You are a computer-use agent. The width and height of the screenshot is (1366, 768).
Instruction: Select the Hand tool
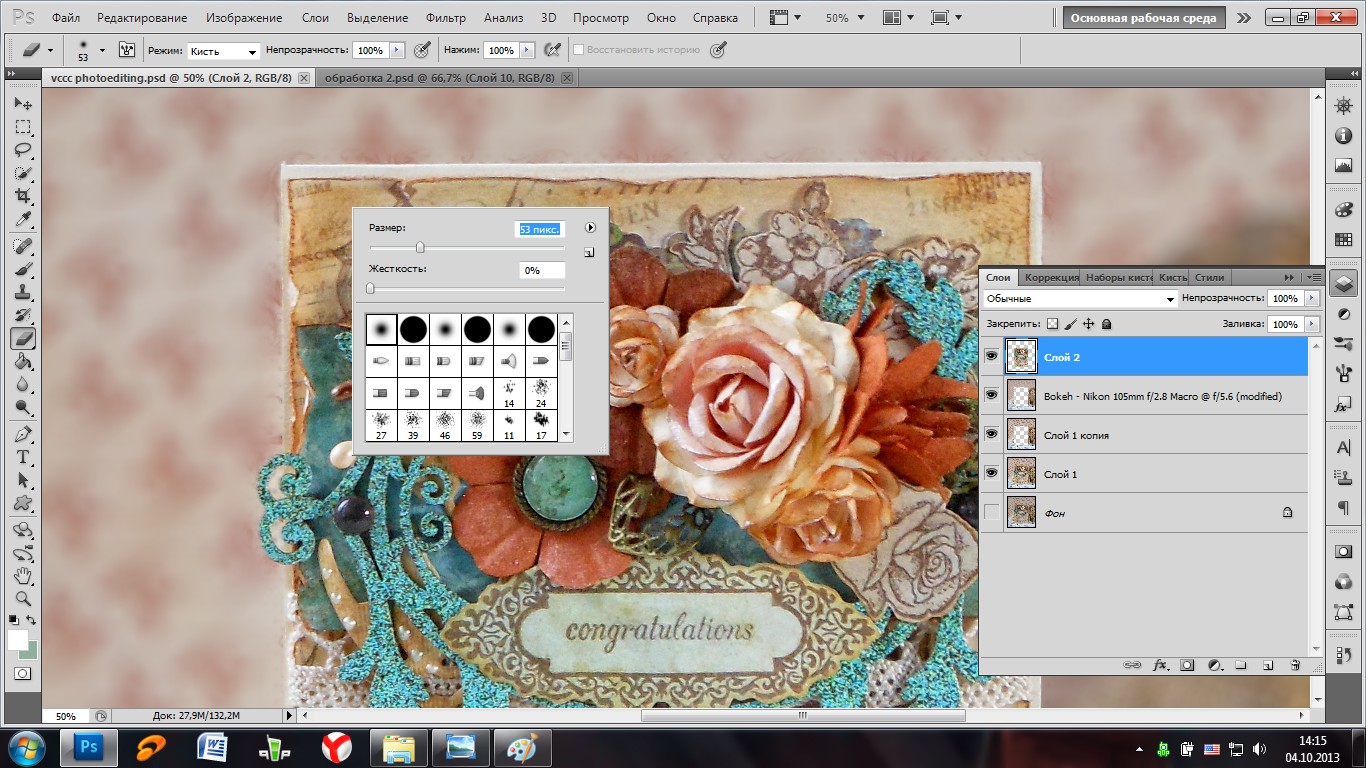[23, 576]
